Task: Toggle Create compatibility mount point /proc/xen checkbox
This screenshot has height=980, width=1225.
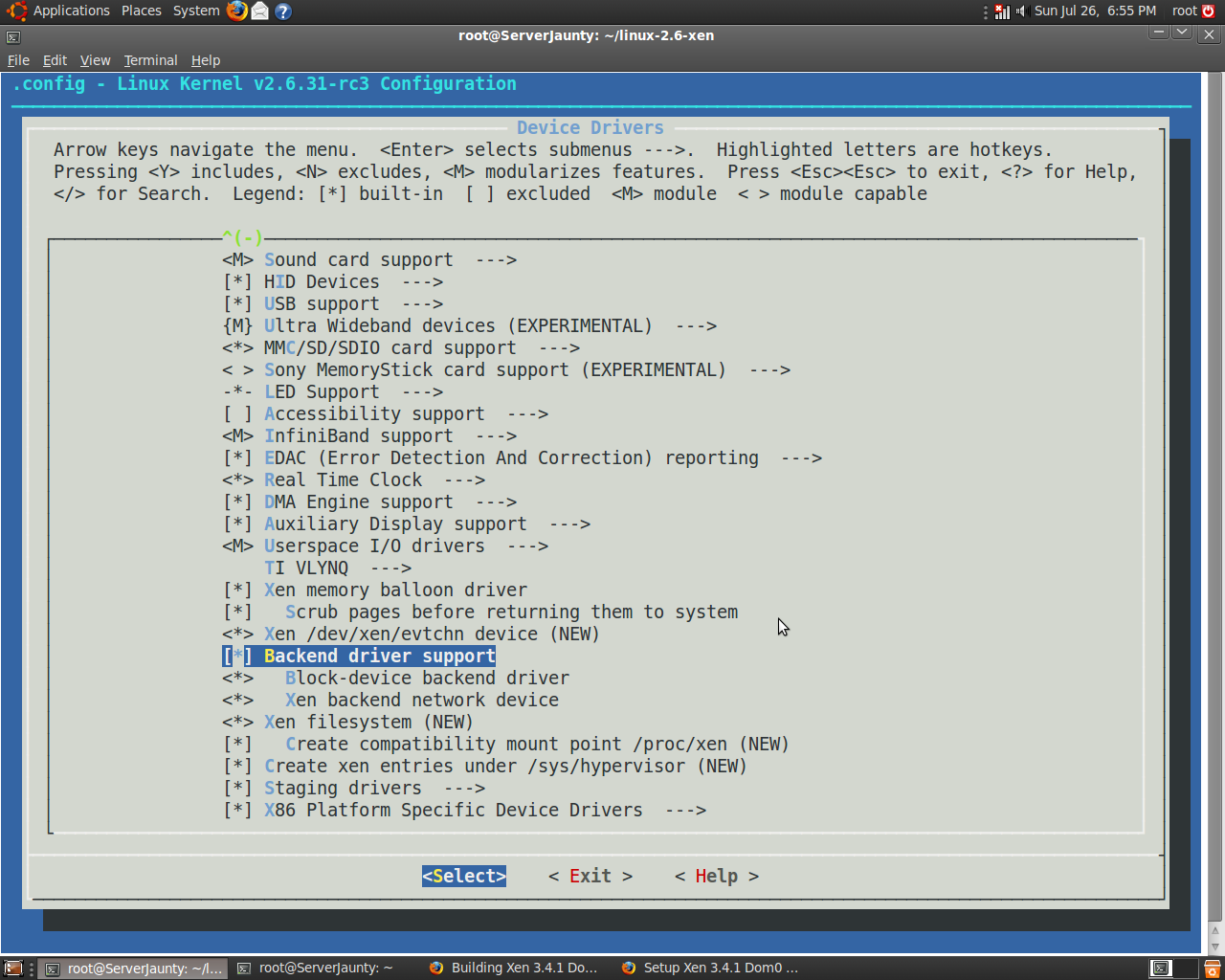Action: point(237,745)
